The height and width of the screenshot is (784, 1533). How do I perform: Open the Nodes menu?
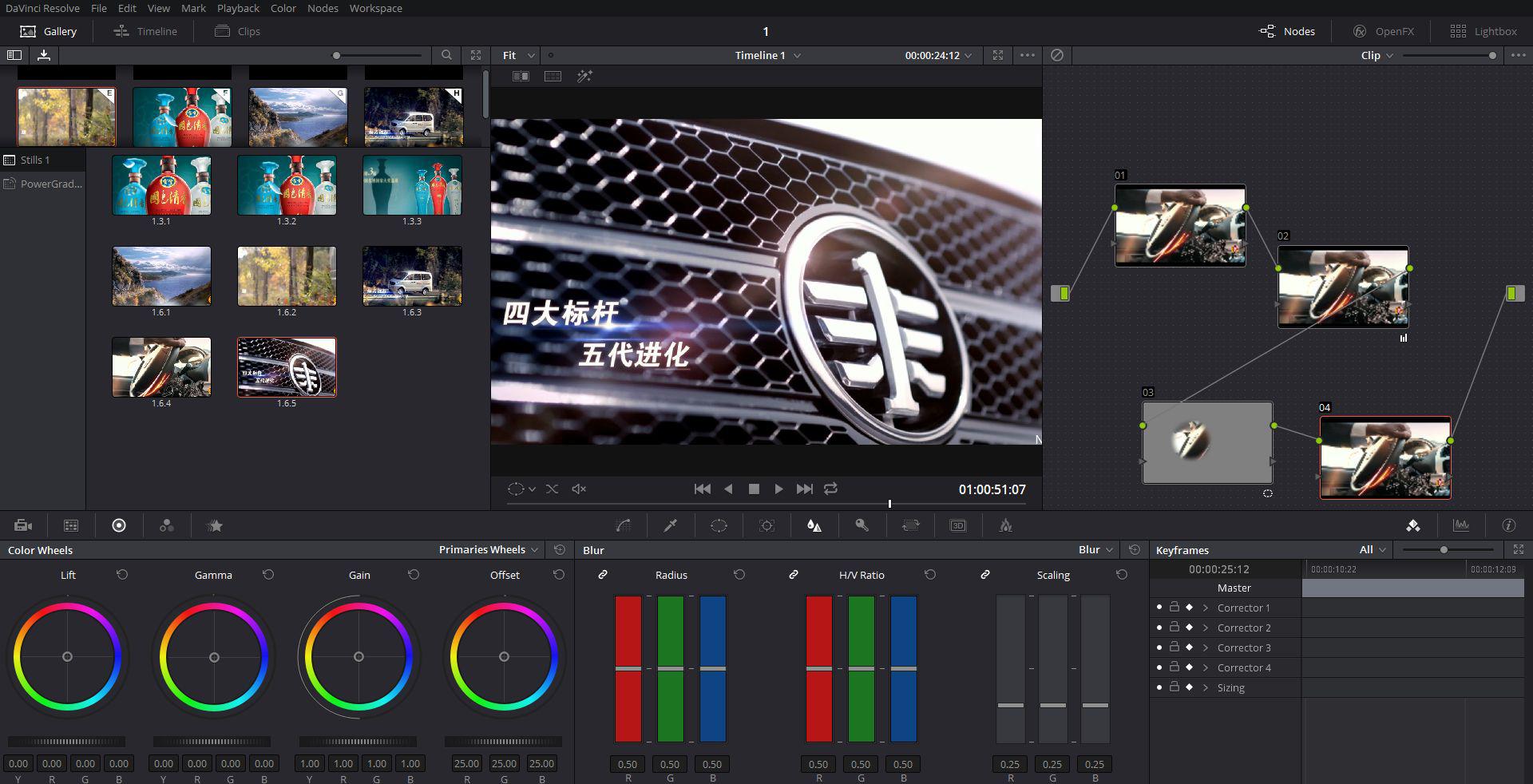(x=323, y=8)
